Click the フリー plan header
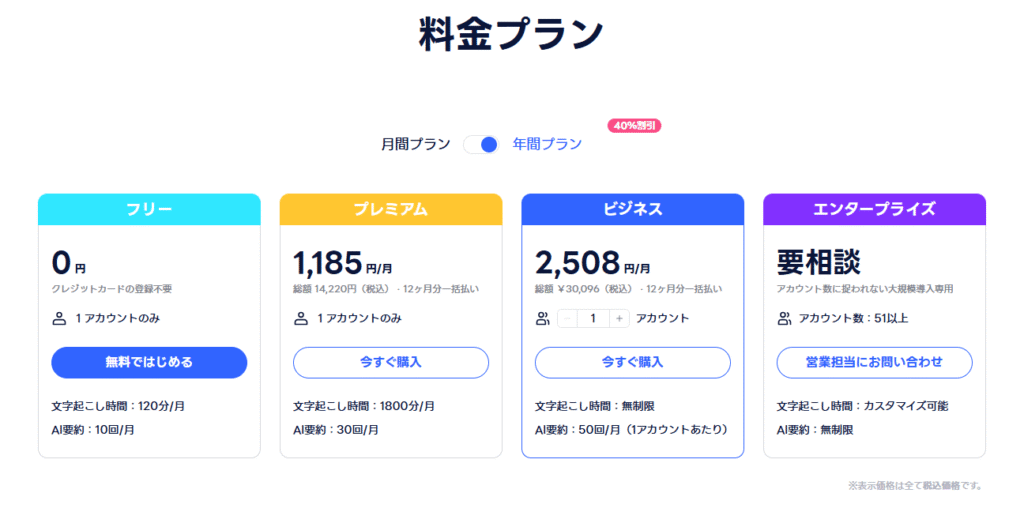The height and width of the screenshot is (512, 1024). coord(149,209)
